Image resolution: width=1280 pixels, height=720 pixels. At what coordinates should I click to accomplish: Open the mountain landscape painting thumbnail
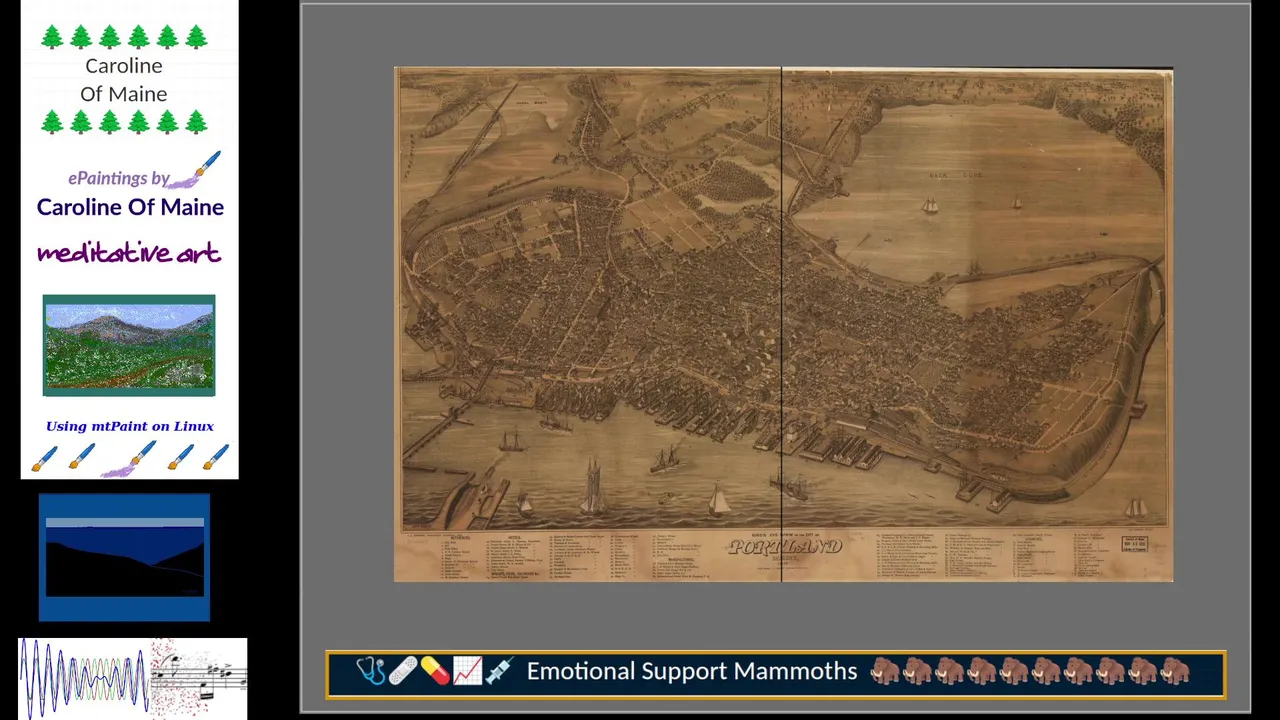(129, 345)
